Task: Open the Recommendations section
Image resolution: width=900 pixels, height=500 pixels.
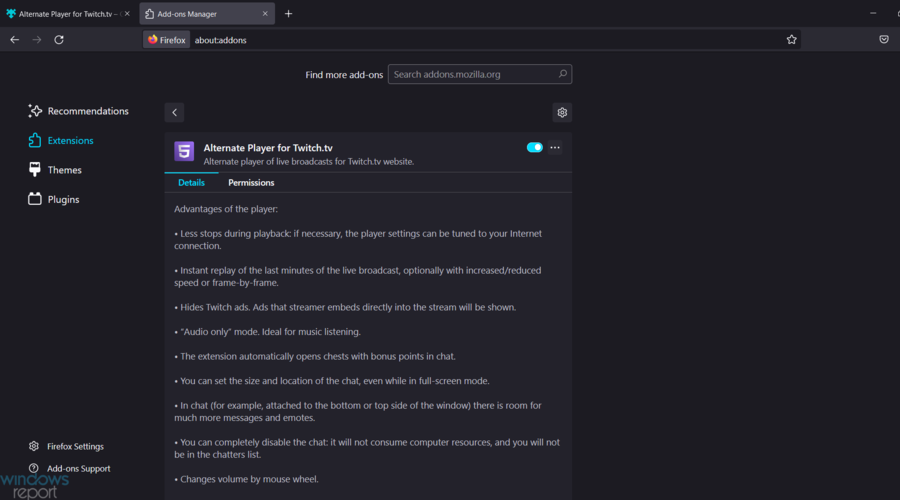Action: [79, 111]
